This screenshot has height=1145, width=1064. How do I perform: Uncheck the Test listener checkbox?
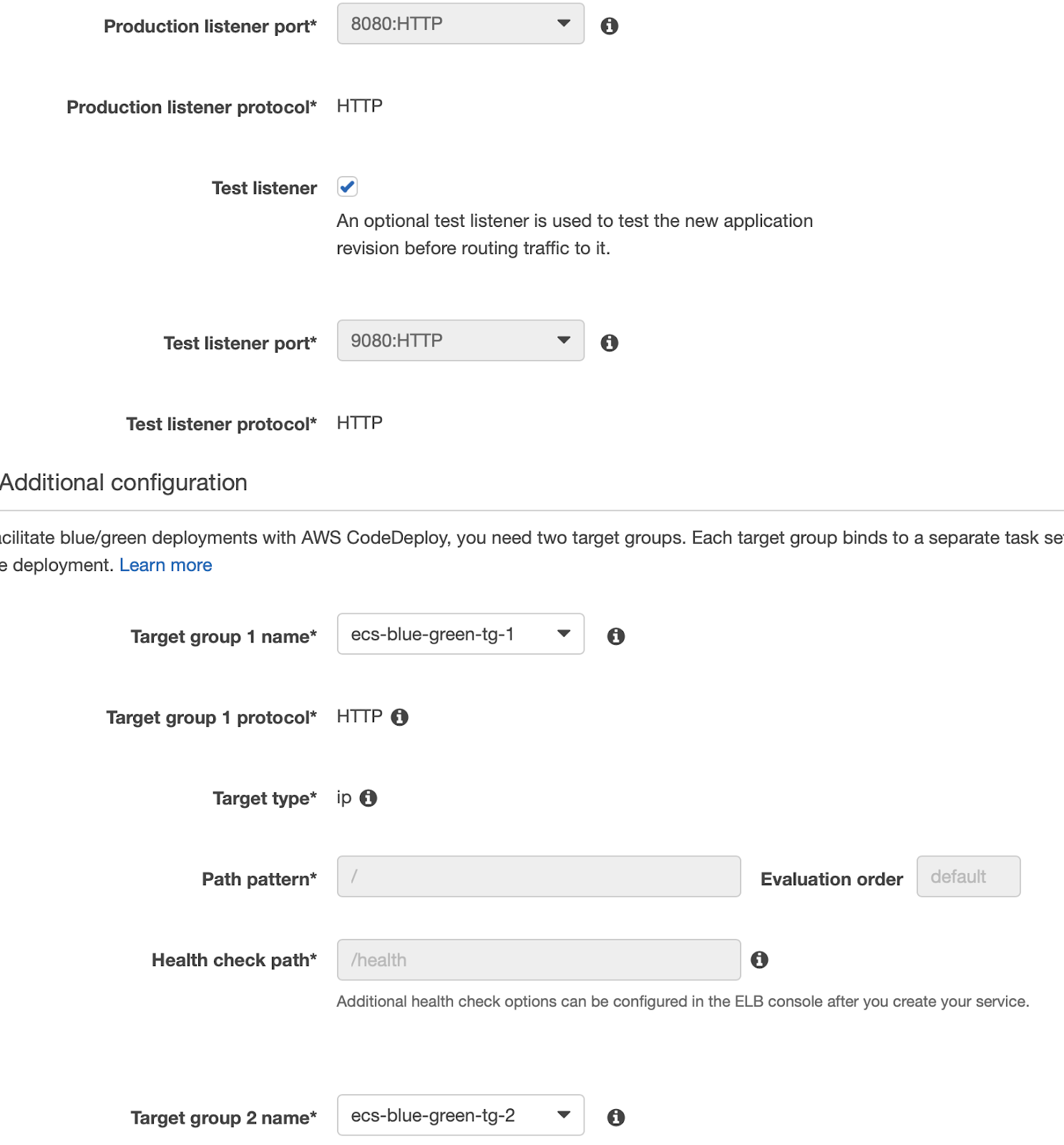point(348,187)
